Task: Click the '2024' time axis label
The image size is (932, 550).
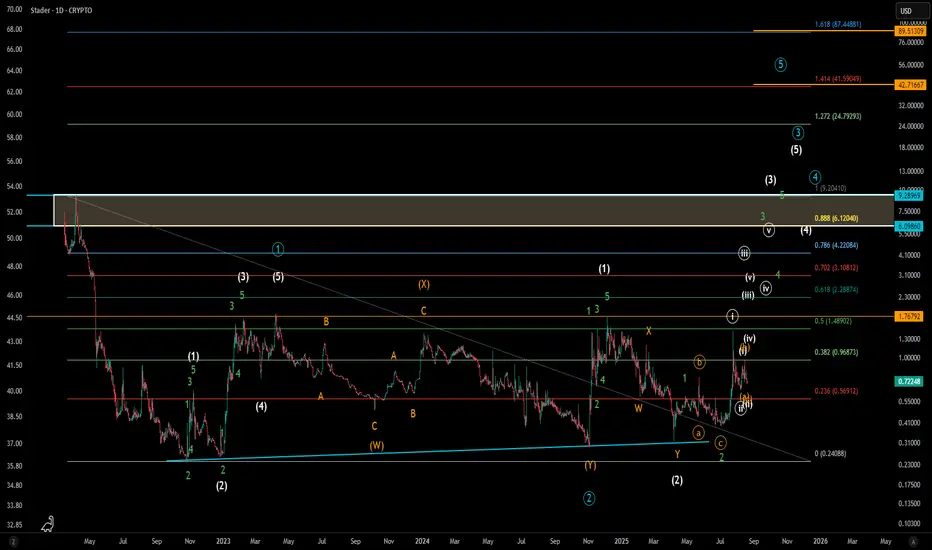Action: point(422,541)
